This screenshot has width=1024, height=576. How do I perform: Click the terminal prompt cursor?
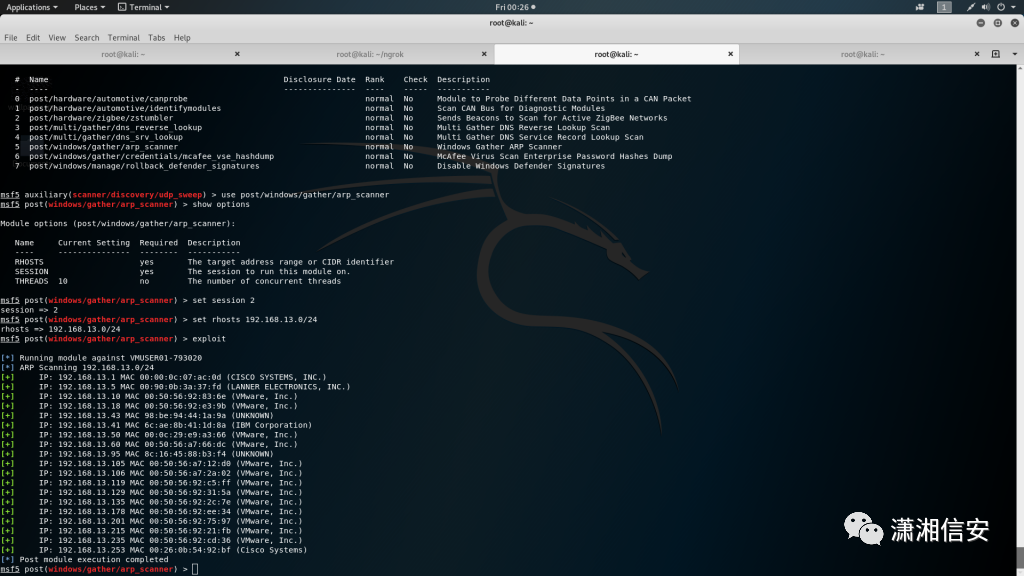195,569
